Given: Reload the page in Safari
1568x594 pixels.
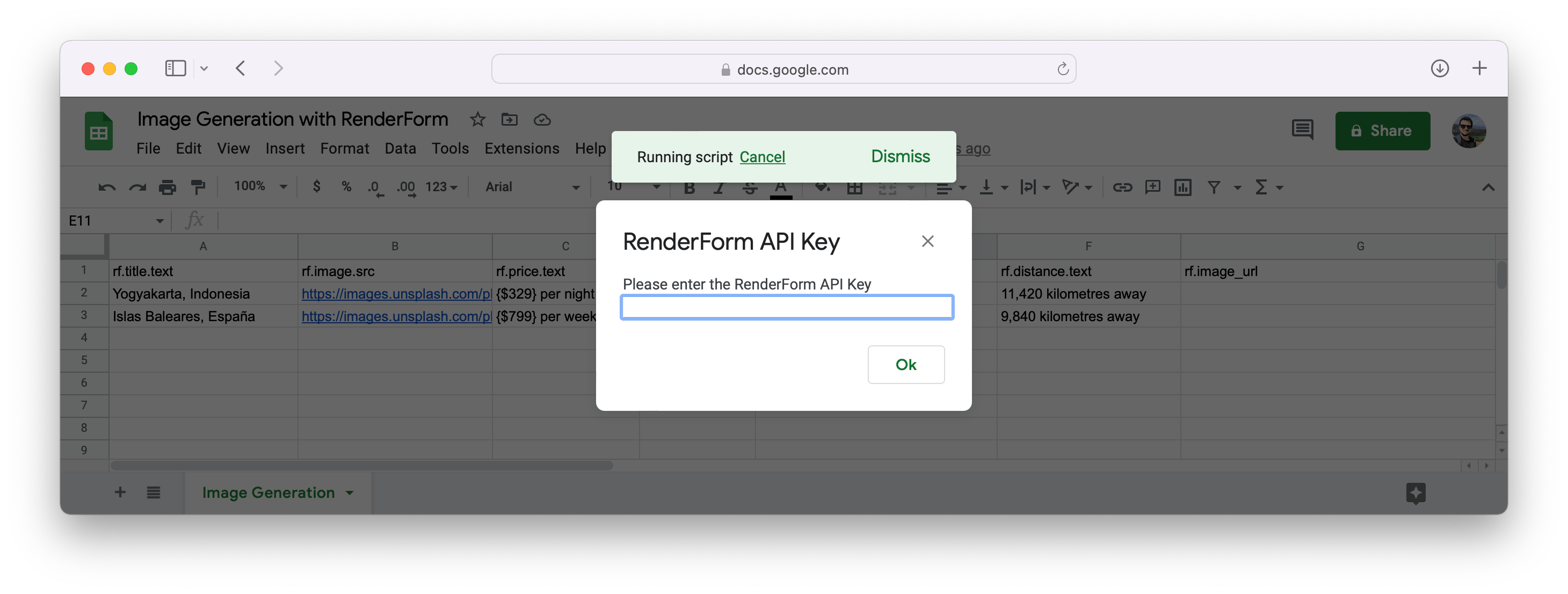Looking at the screenshot, I should click(x=1062, y=69).
